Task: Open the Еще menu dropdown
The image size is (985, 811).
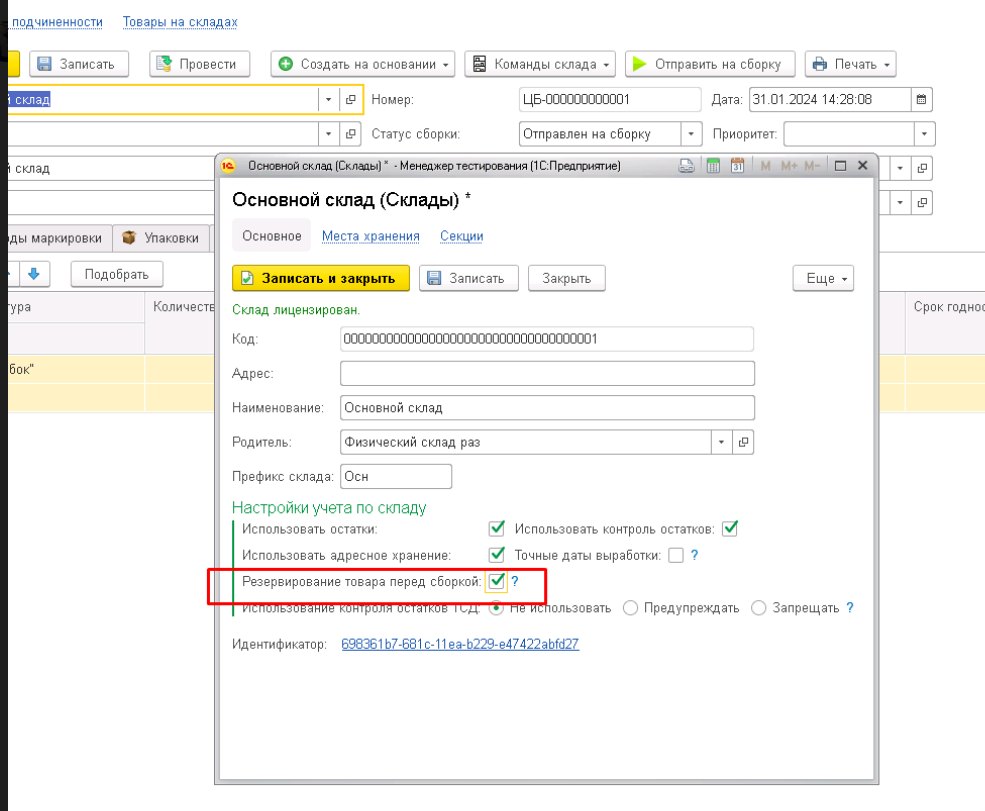Action: click(x=823, y=278)
